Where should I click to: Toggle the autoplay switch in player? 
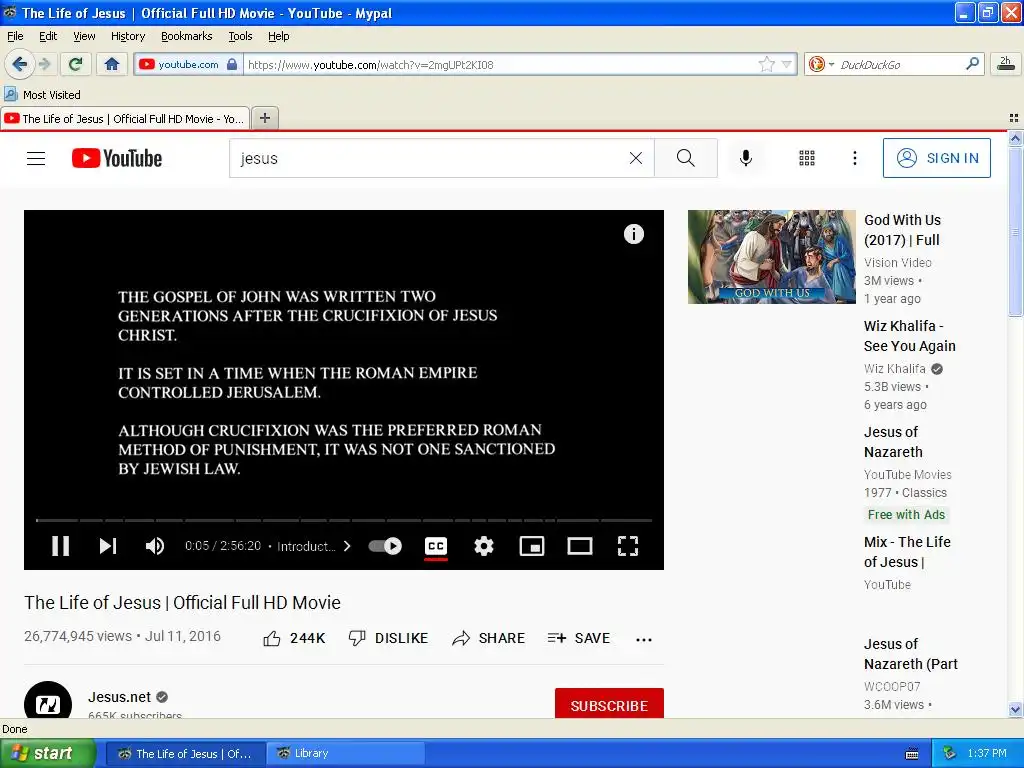pos(385,546)
